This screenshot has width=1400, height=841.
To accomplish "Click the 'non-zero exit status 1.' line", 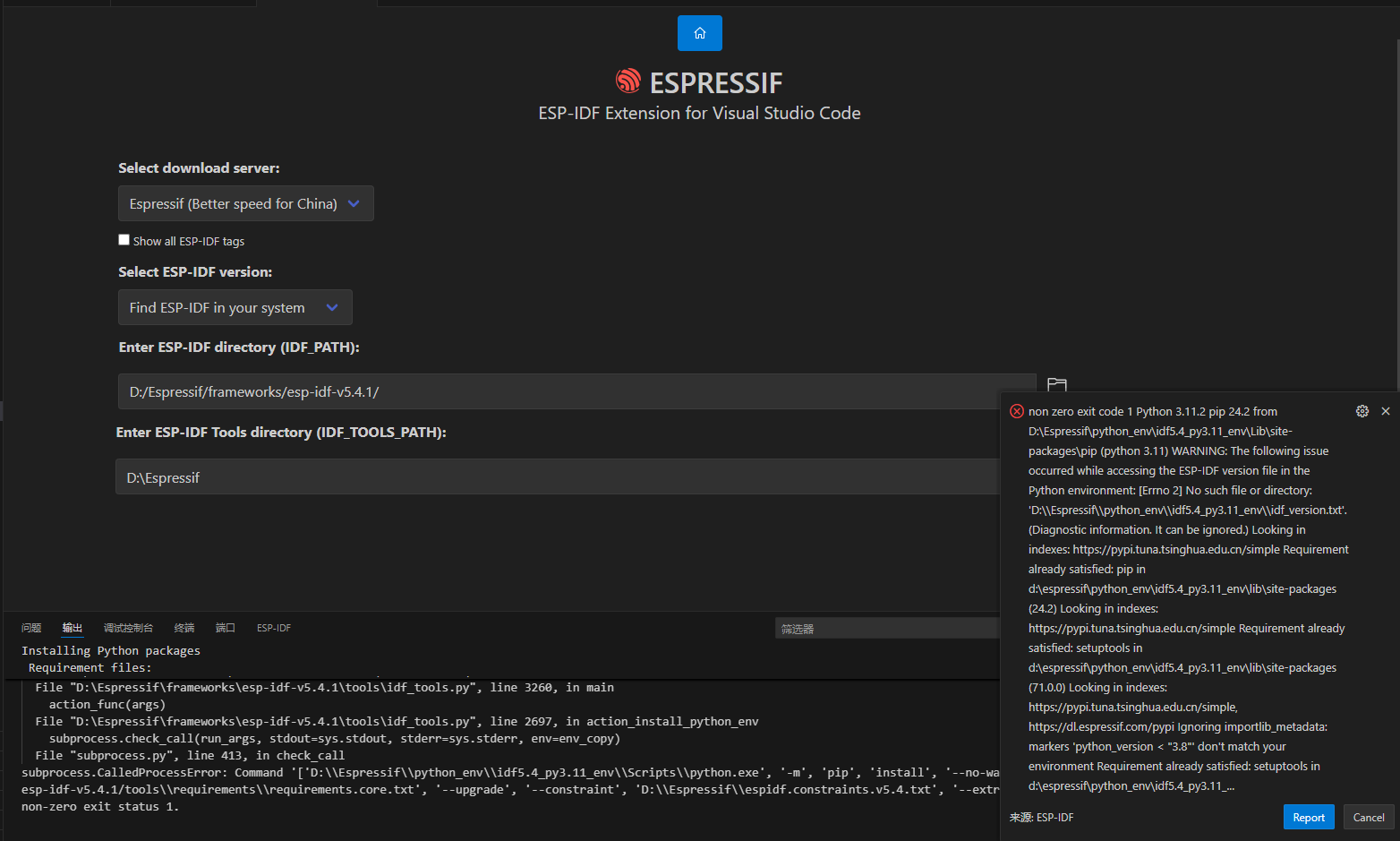I will click(x=100, y=806).
